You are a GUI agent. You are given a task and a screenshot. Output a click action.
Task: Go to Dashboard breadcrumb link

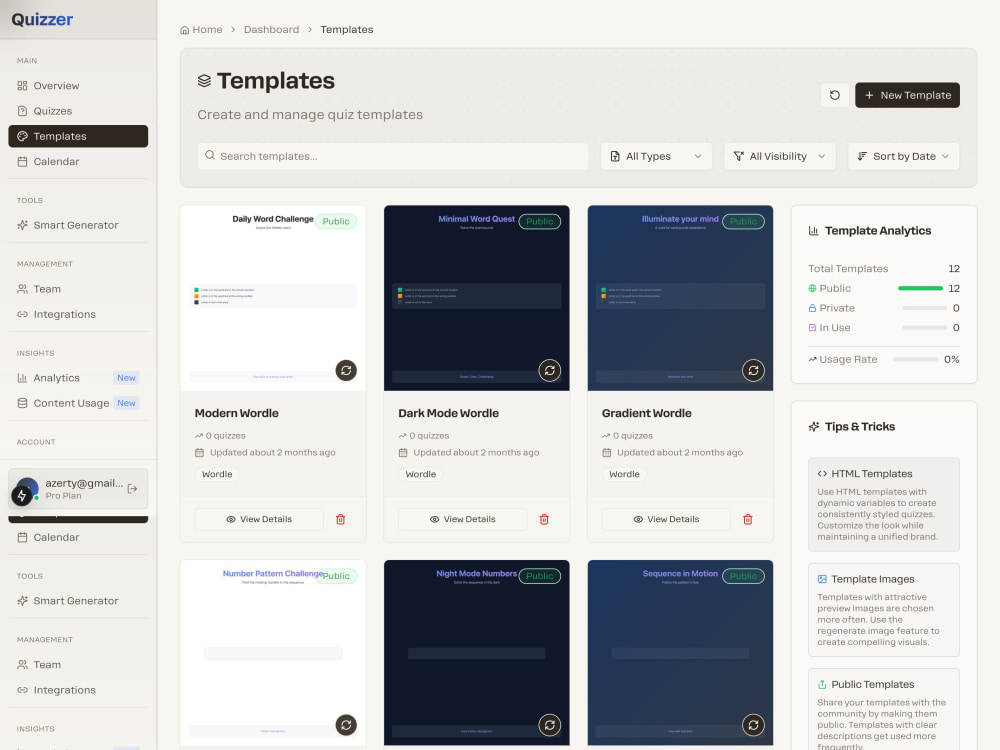pos(271,30)
